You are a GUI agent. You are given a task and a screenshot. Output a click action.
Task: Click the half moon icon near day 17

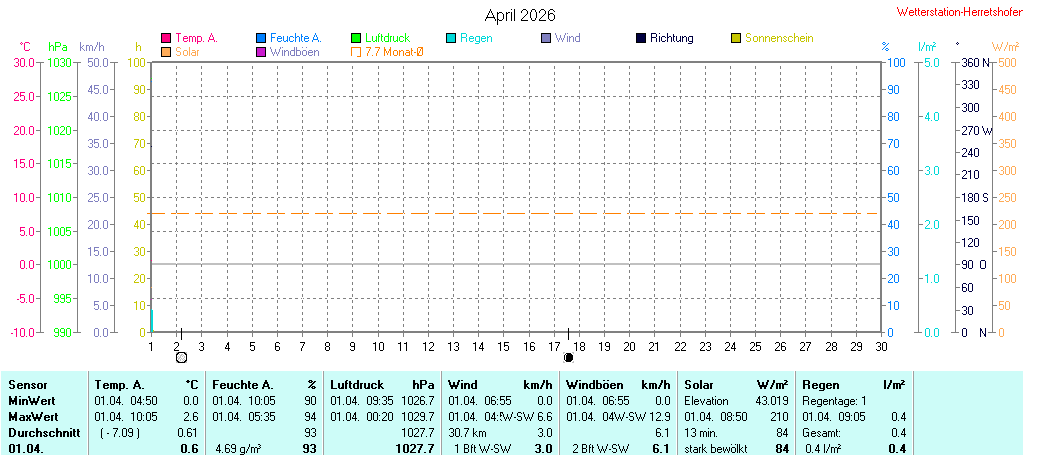click(x=568, y=357)
